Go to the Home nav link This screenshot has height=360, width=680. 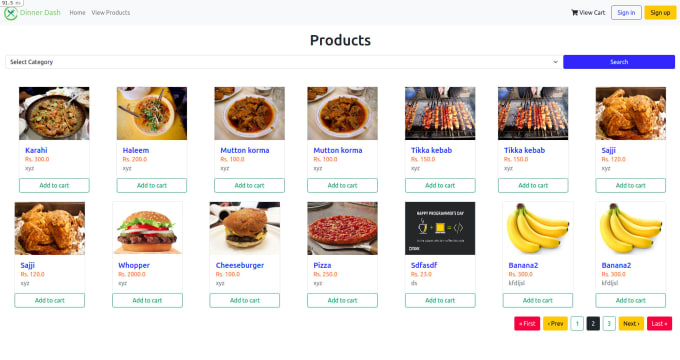[77, 13]
